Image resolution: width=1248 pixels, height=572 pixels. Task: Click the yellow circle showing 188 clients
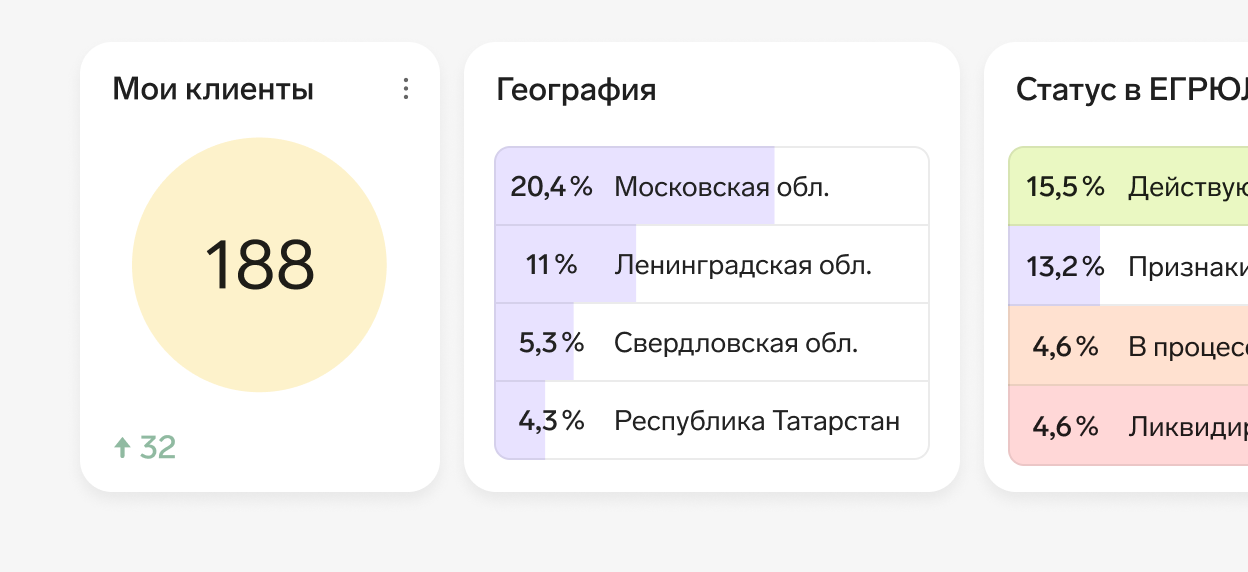click(x=259, y=265)
